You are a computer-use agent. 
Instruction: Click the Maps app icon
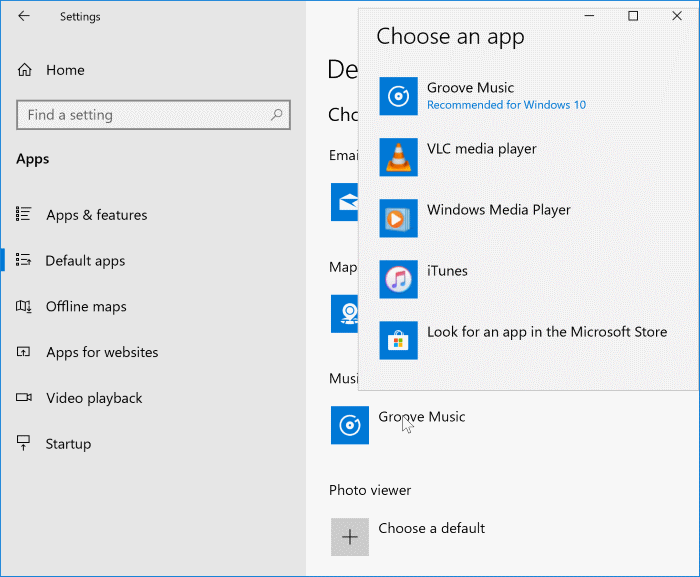point(345,314)
